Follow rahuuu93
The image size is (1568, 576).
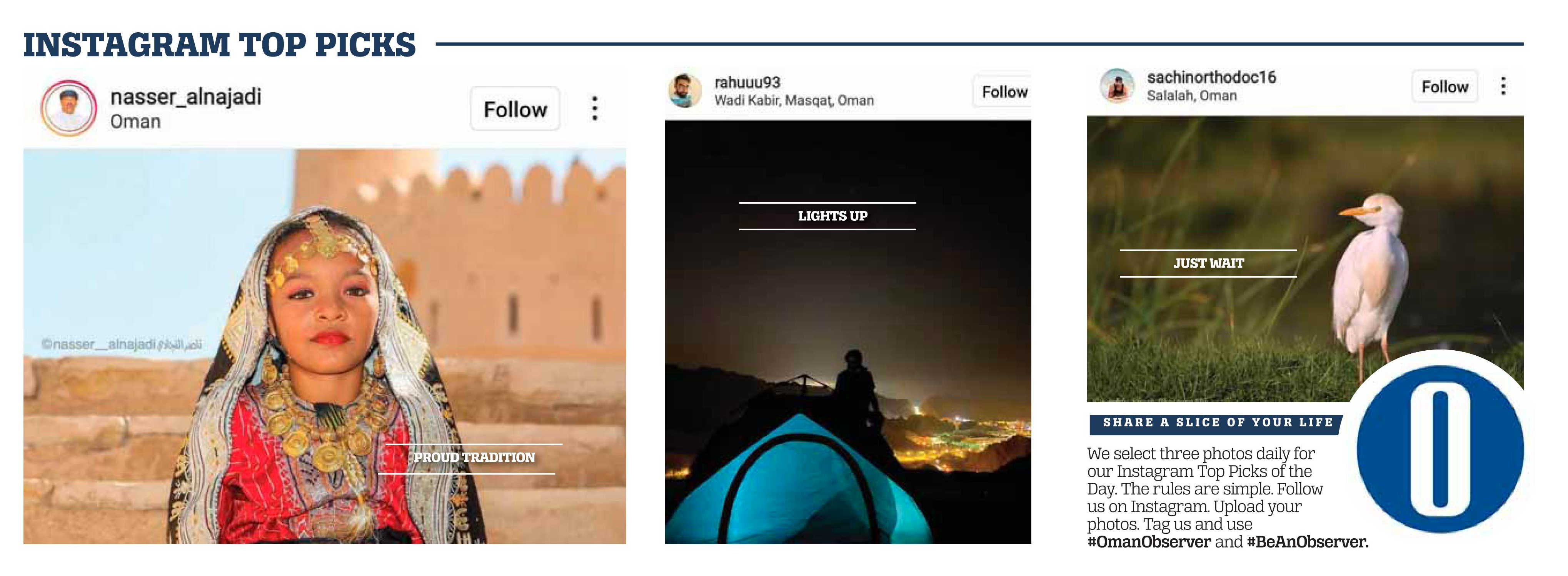point(1003,91)
